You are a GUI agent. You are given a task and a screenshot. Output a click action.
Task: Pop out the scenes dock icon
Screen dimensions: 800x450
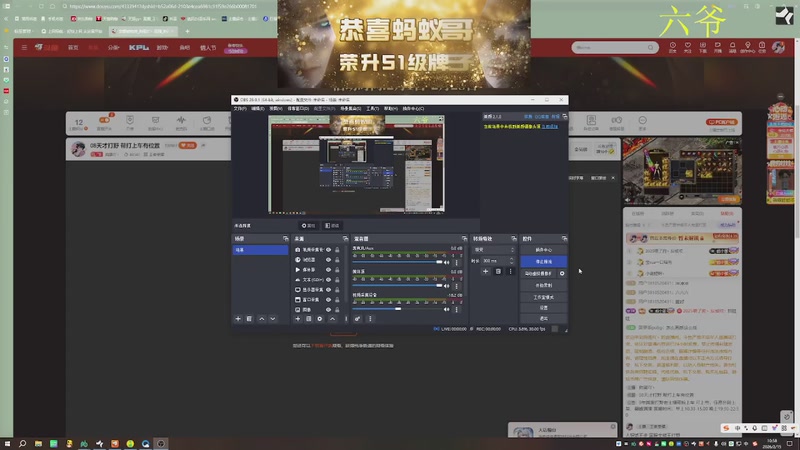[x=285, y=239]
